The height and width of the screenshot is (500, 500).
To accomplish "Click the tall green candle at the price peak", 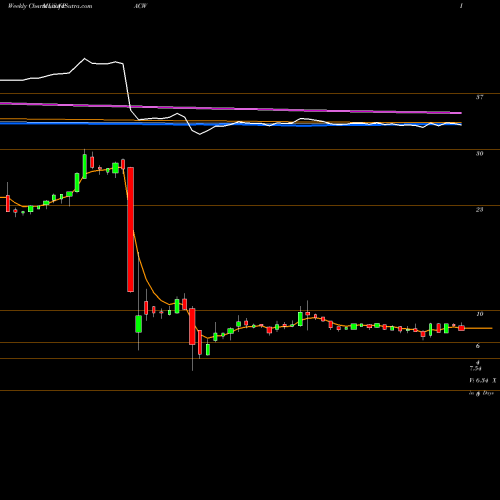I will pos(85,166).
